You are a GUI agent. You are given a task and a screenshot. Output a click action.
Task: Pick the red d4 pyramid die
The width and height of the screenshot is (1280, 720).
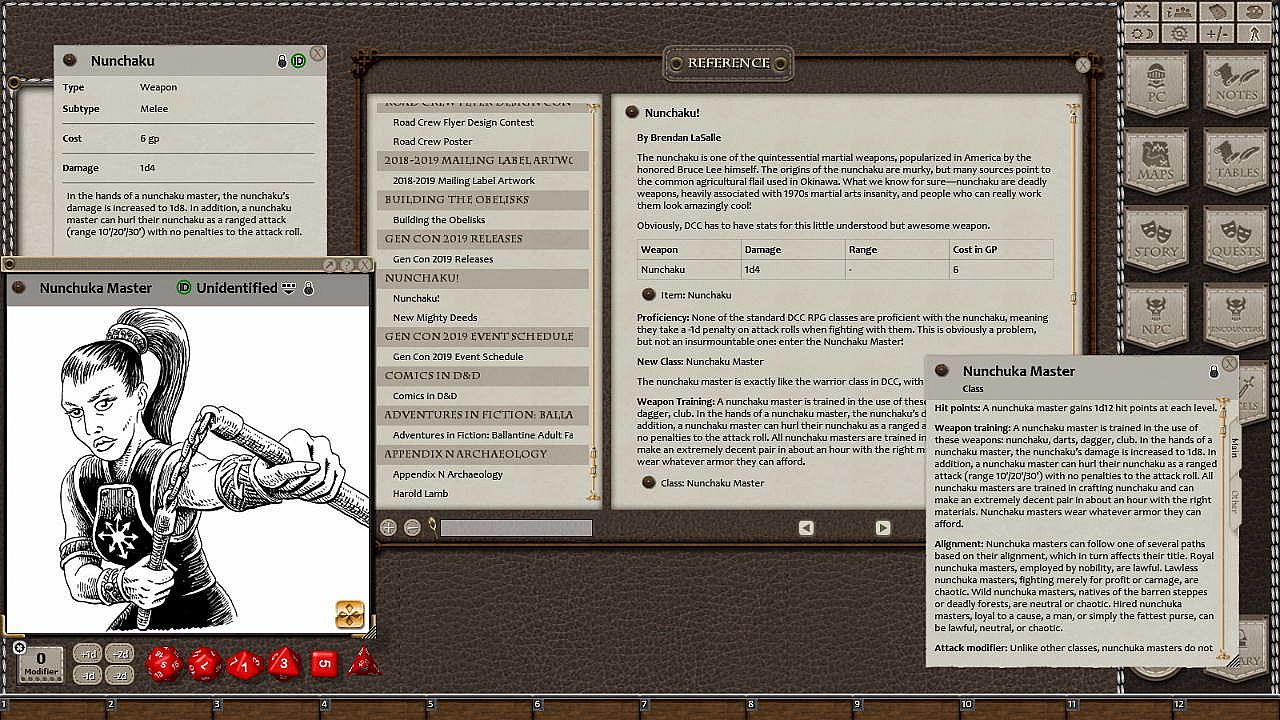(x=364, y=662)
